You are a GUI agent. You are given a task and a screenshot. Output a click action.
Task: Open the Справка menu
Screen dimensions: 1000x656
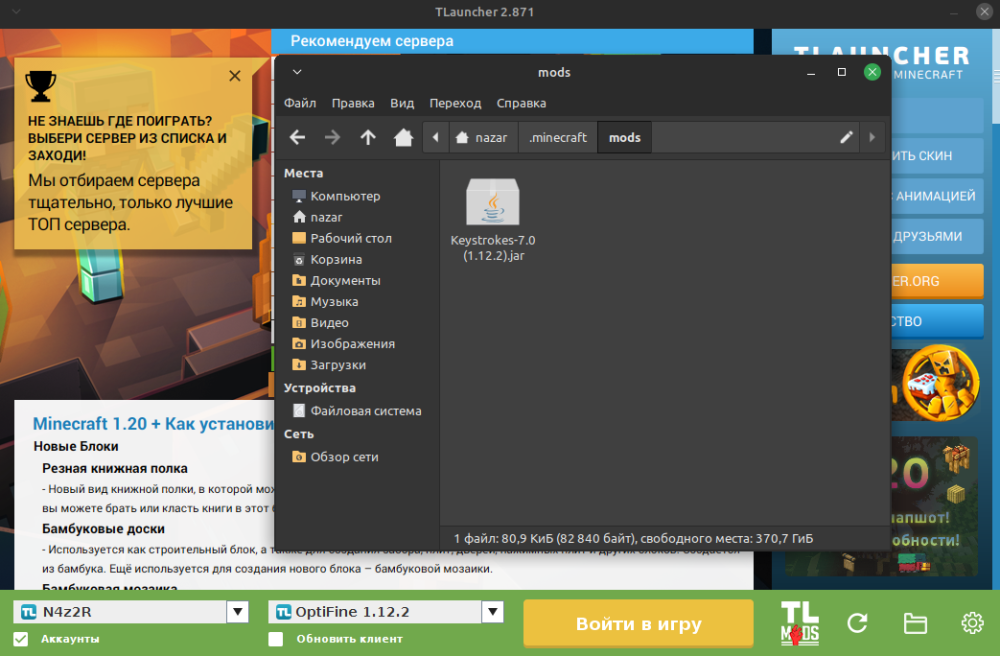click(x=521, y=103)
